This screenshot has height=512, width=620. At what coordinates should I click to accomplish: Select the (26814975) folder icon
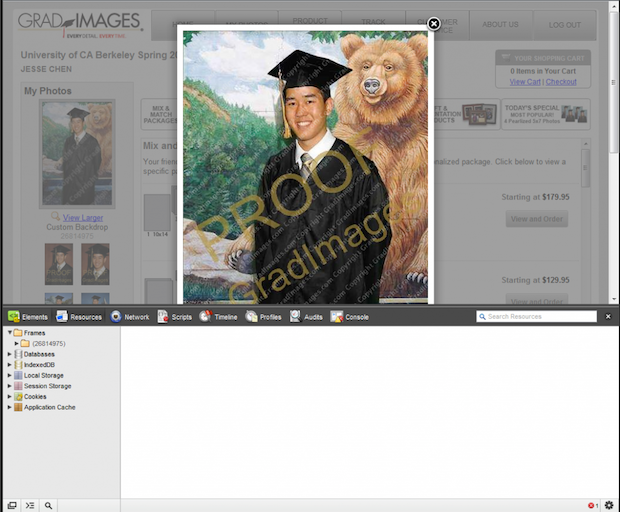click(x=25, y=343)
